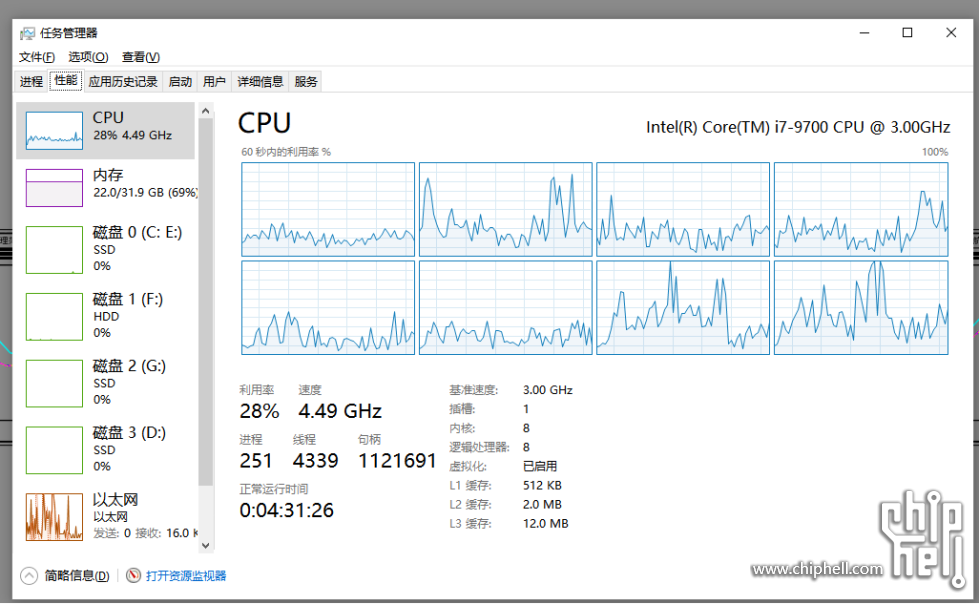Open the 选项(O) menu
The height and width of the screenshot is (604, 979).
pos(88,57)
